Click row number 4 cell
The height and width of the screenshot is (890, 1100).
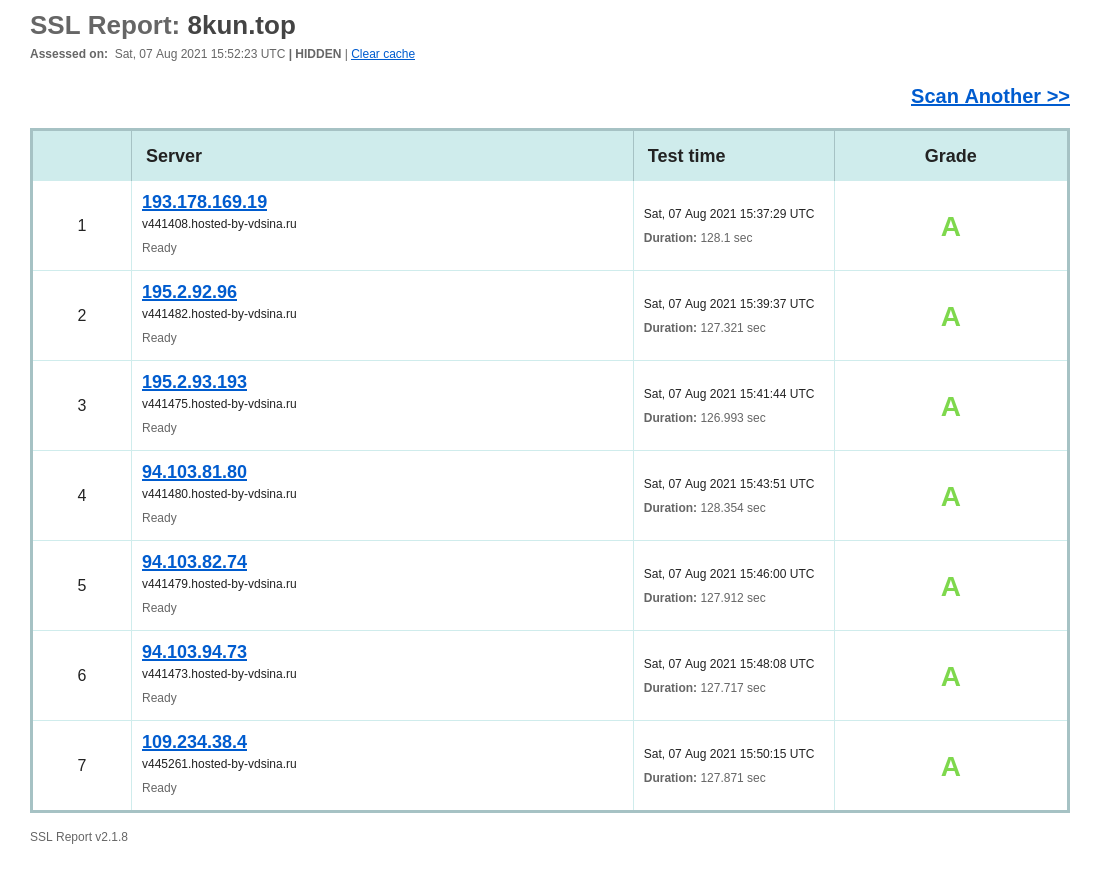coord(82,496)
